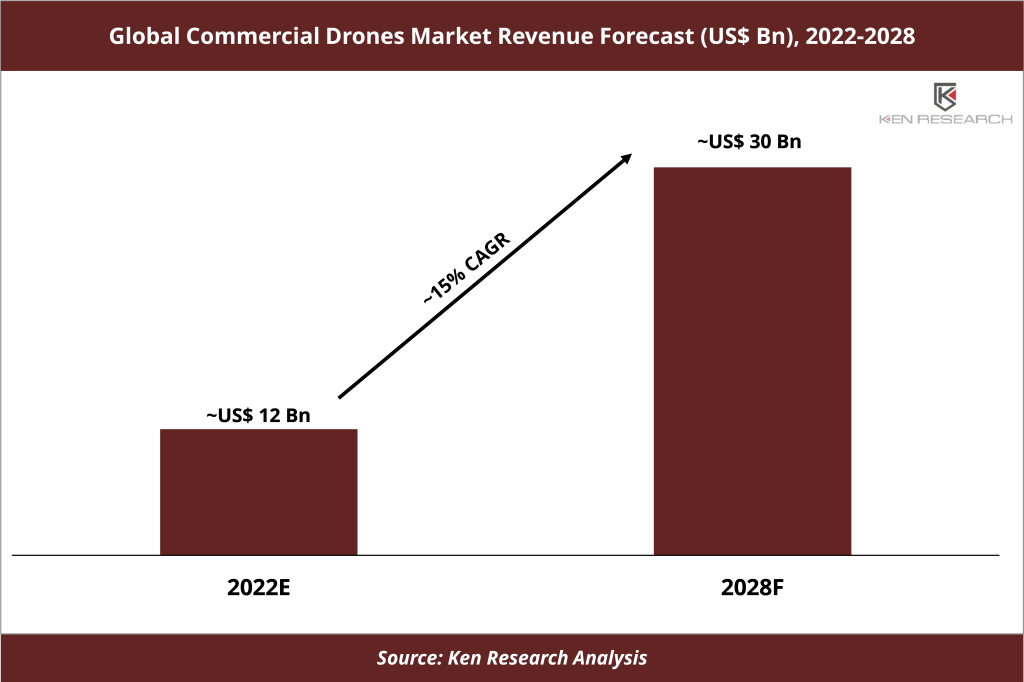Click 'Source: Ken Research Analysis' footer text

point(511,658)
